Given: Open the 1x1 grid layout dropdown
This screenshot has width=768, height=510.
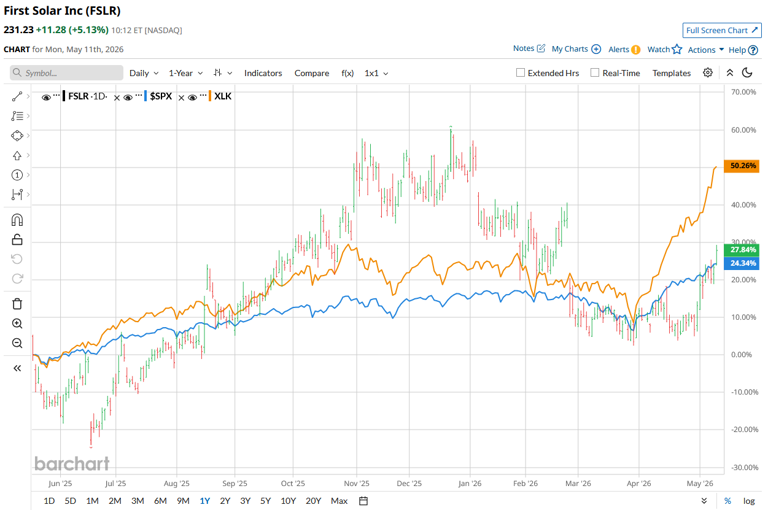Looking at the screenshot, I should pos(376,73).
